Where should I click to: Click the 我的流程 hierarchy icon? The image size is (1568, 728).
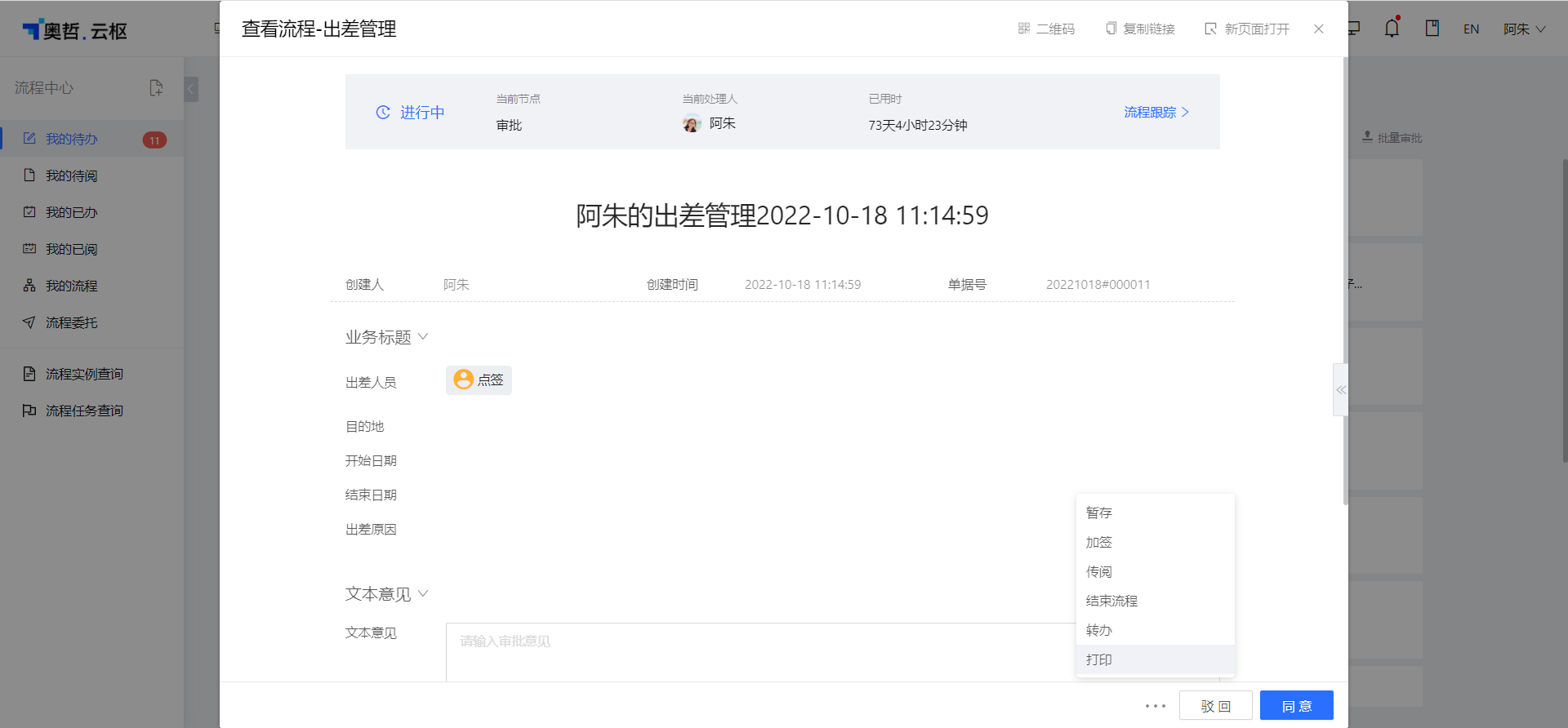[29, 285]
